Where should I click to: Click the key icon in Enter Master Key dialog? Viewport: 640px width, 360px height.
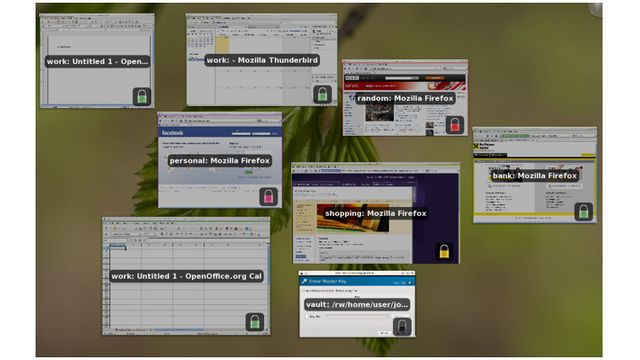click(304, 281)
